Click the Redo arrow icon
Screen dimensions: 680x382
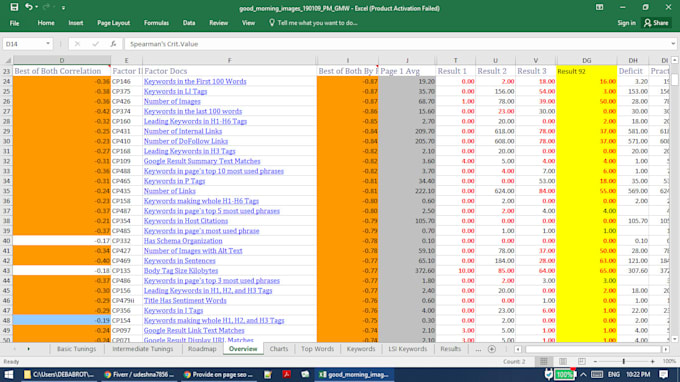point(46,7)
